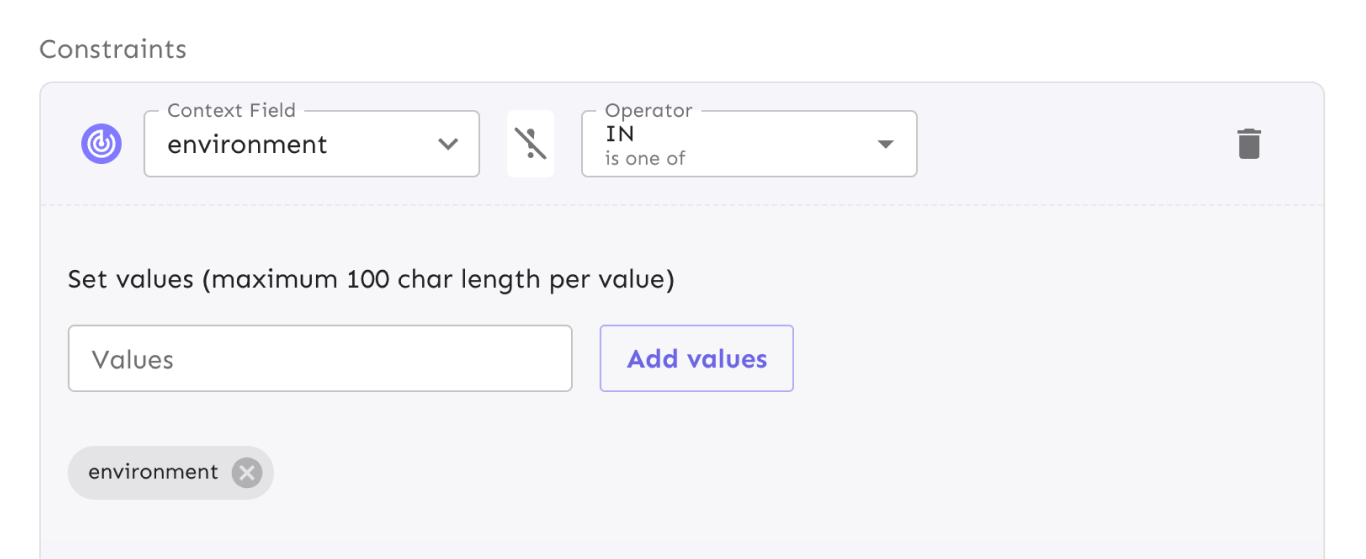The height and width of the screenshot is (559, 1366).
Task: Click the caret arrow in the Operator box
Action: [885, 144]
